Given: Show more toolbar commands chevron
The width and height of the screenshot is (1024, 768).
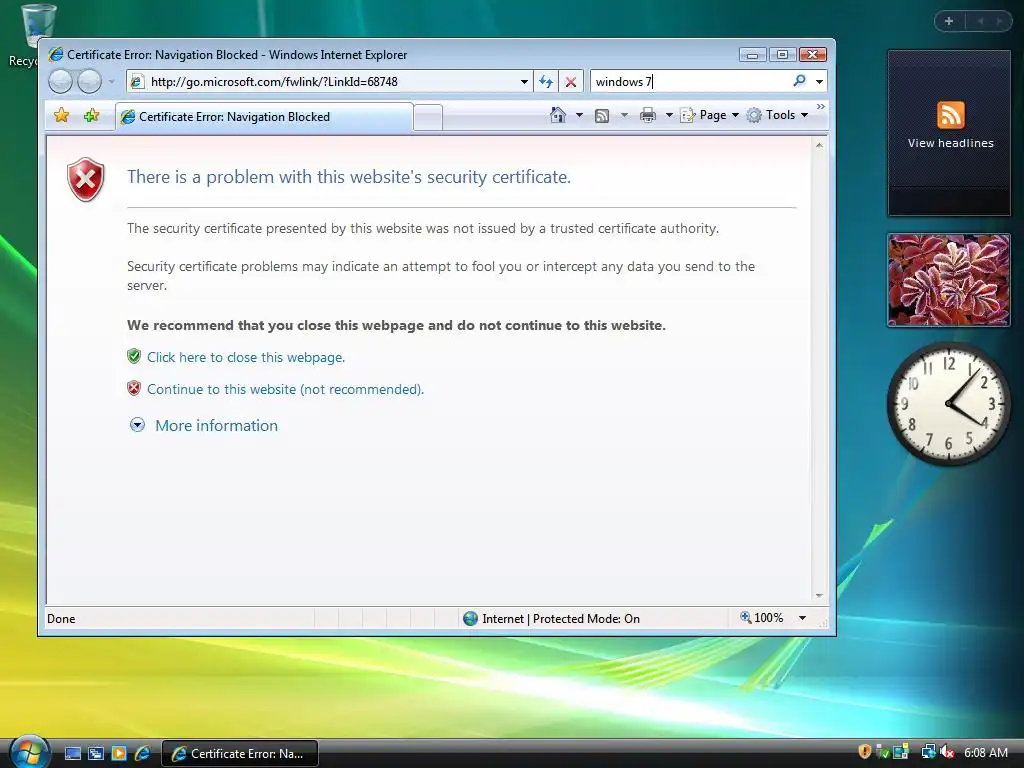Looking at the screenshot, I should [x=821, y=106].
